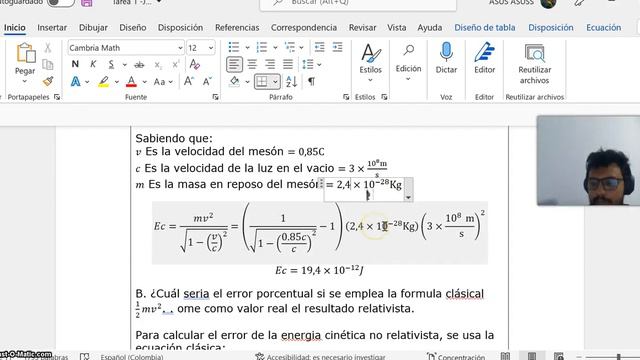640x360 pixels.
Task: Center align text
Action: (x=252, y=64)
